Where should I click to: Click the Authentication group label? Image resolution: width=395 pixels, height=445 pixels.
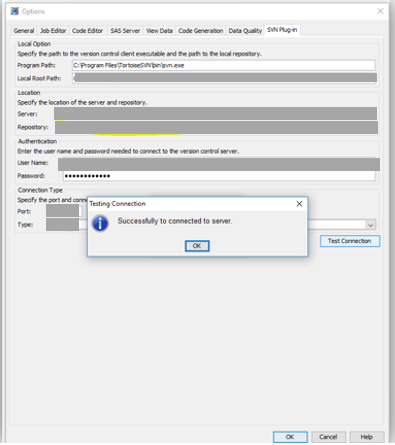pyautogui.click(x=37, y=141)
